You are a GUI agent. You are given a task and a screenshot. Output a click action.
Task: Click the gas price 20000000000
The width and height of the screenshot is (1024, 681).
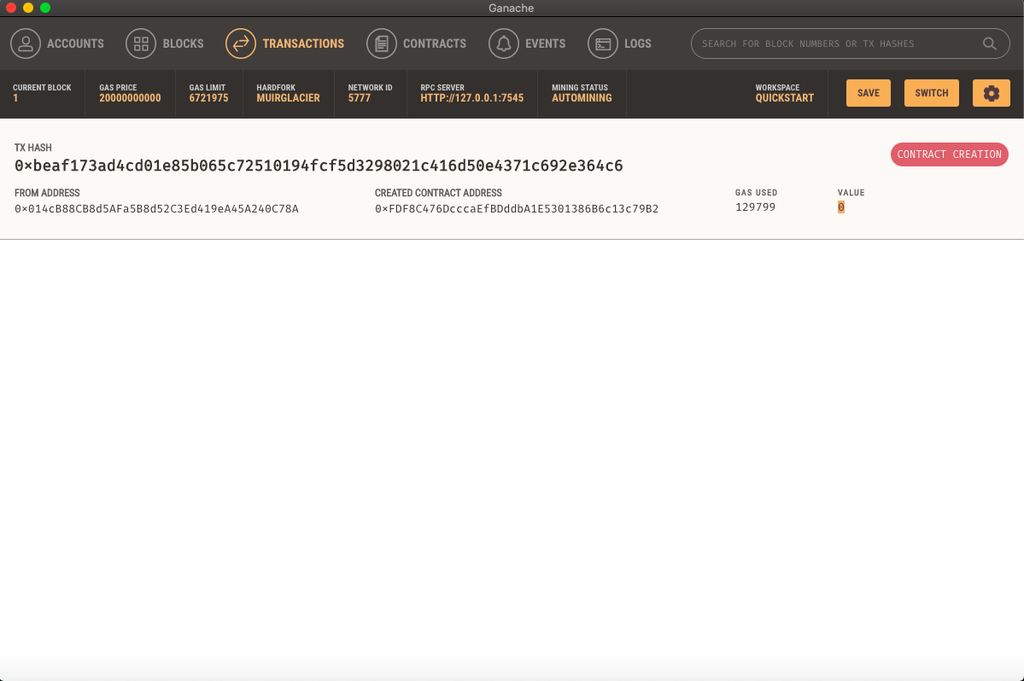tap(130, 98)
